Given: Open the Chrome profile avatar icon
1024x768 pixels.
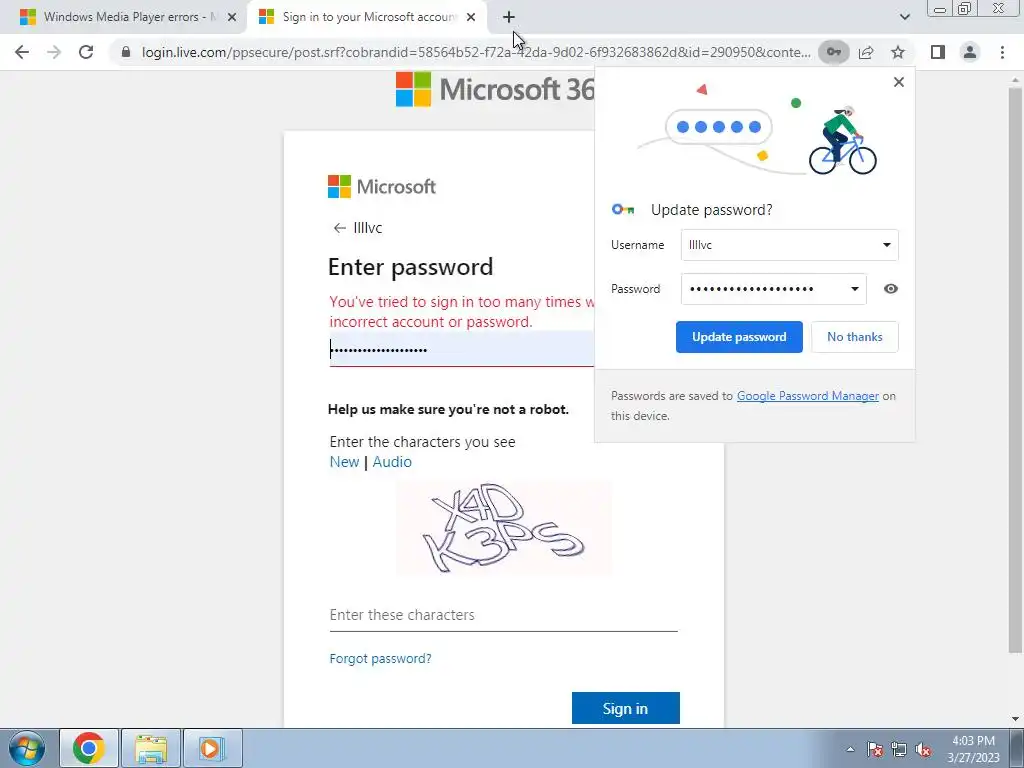Looking at the screenshot, I should tap(970, 52).
